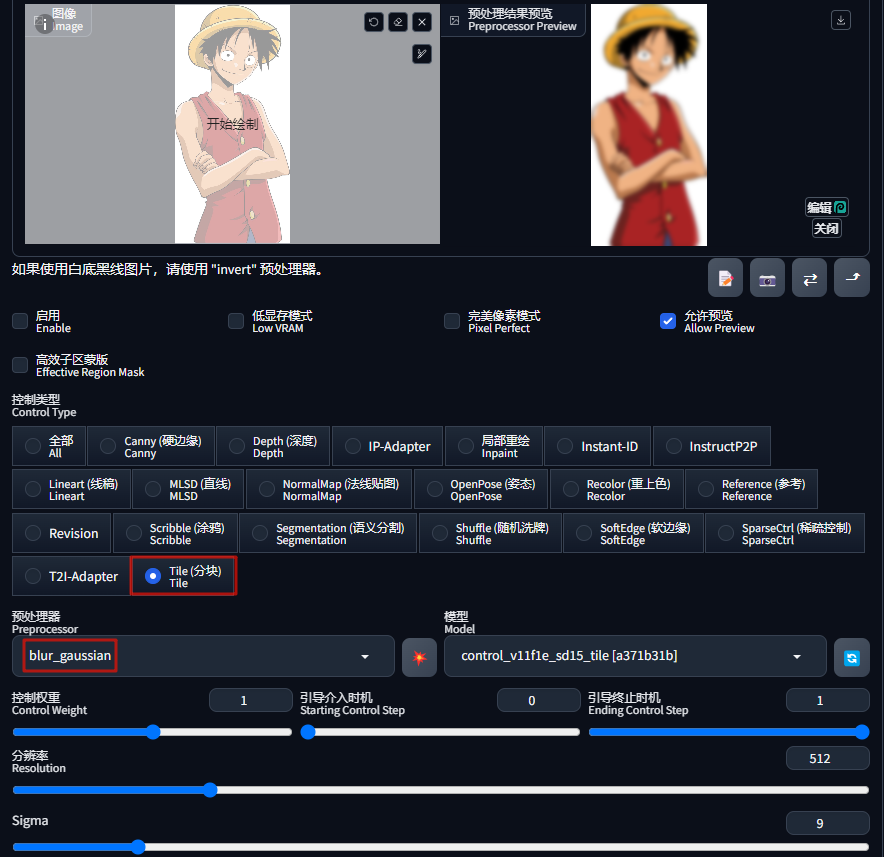Screen dimensions: 884x857
Task: Click the new canvas document icon button
Action: [x=725, y=278]
